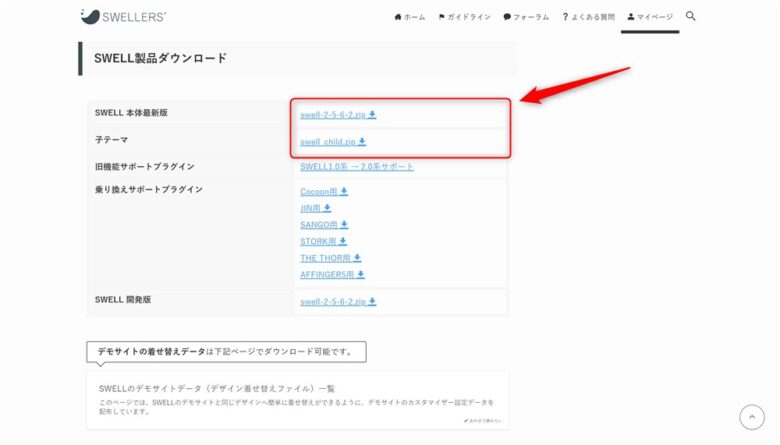Download the STORK用 migration plugin
This screenshot has height=445, width=780.
coord(323,242)
